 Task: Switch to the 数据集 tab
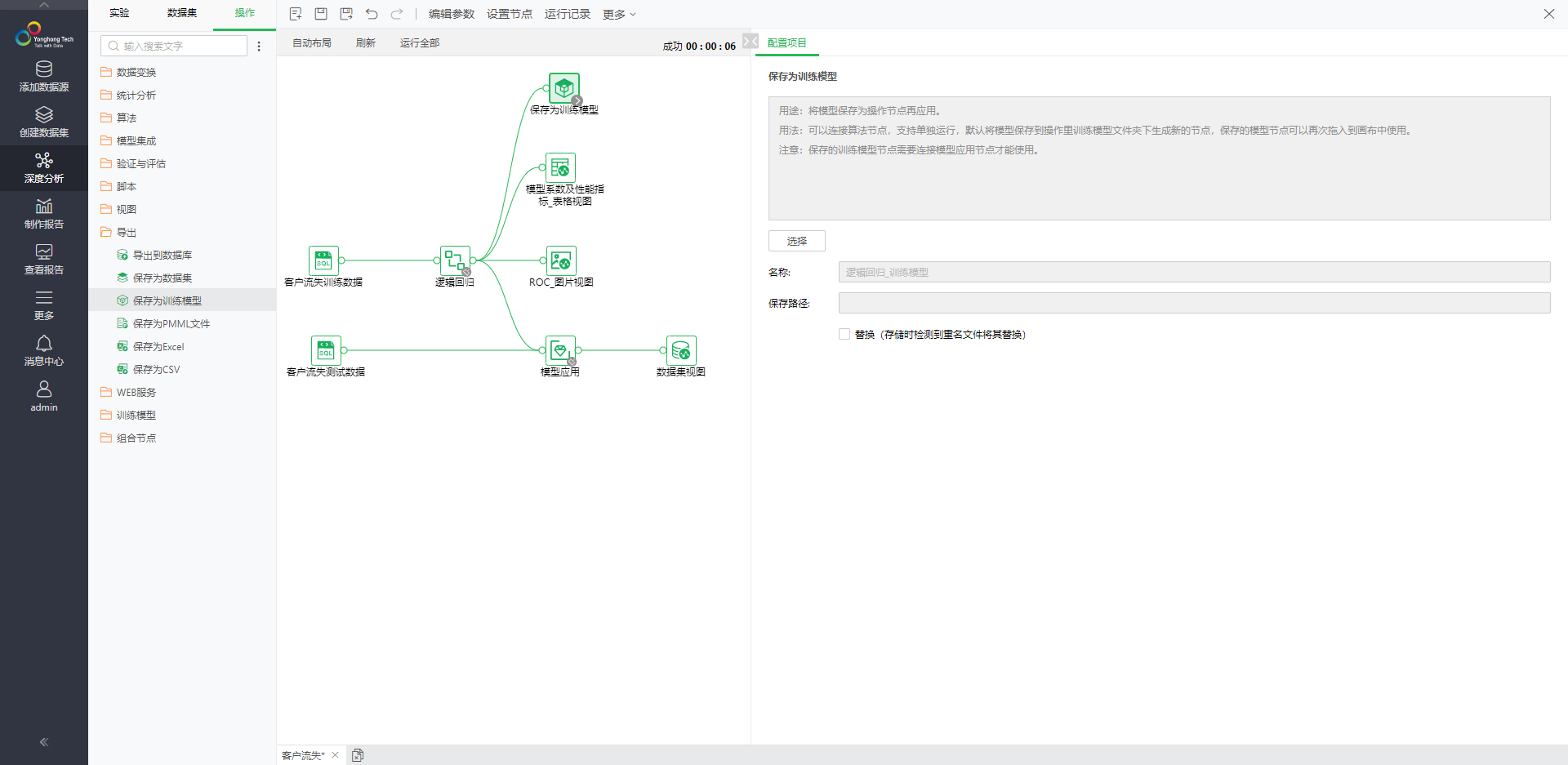click(x=182, y=13)
